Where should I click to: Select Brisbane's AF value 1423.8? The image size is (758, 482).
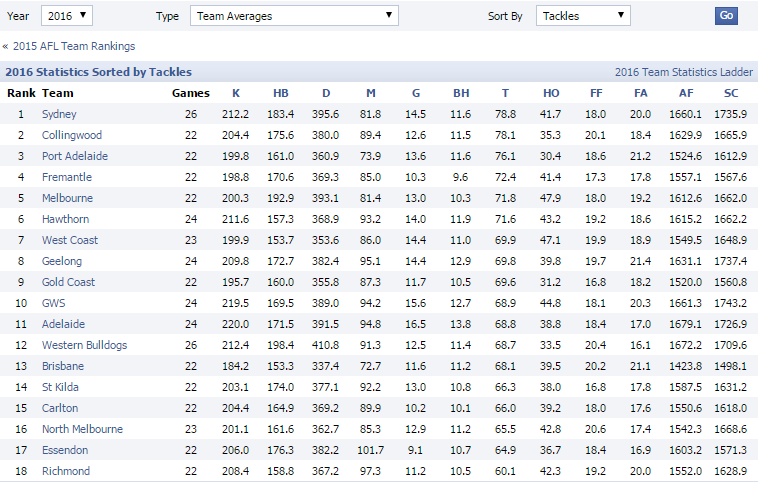pyautogui.click(x=685, y=366)
